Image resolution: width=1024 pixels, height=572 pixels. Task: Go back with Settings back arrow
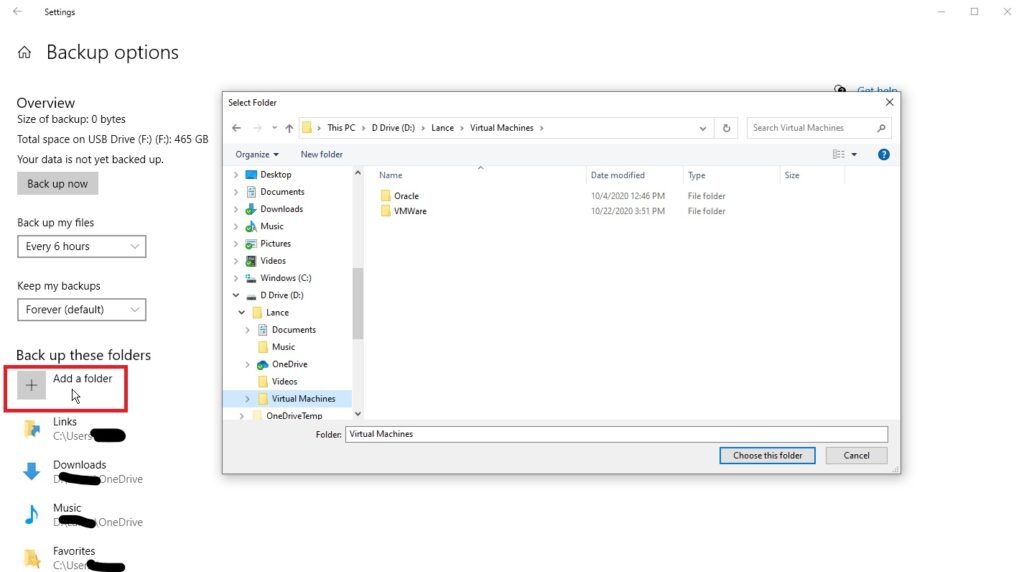[x=18, y=12]
